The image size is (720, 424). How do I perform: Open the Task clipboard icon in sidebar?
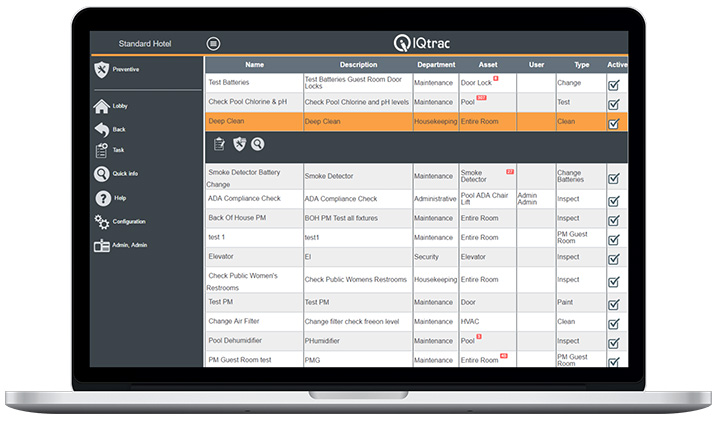(101, 150)
